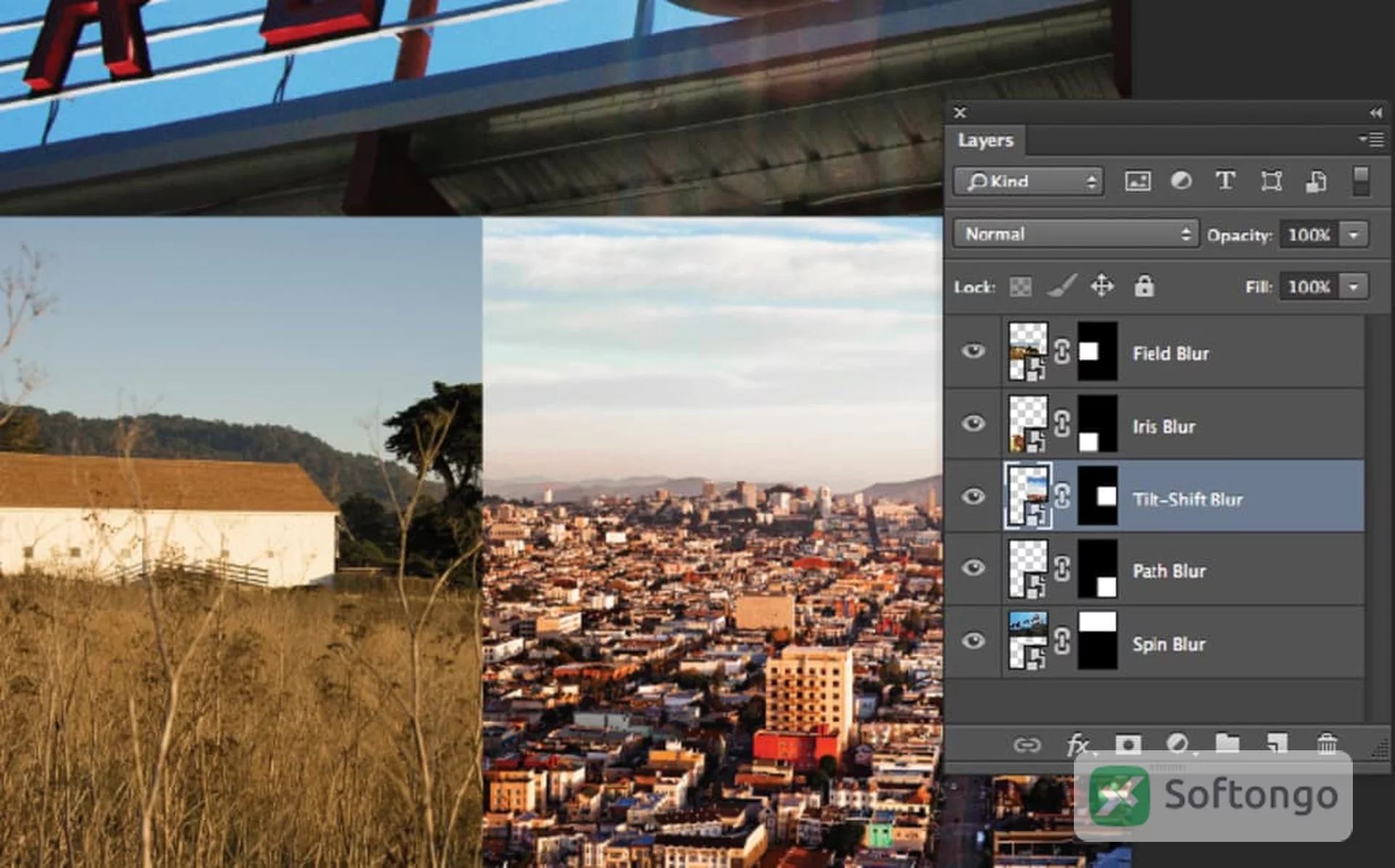This screenshot has width=1395, height=868.
Task: Select the Iris Blur layer mask thumbnail
Action: click(x=1097, y=423)
